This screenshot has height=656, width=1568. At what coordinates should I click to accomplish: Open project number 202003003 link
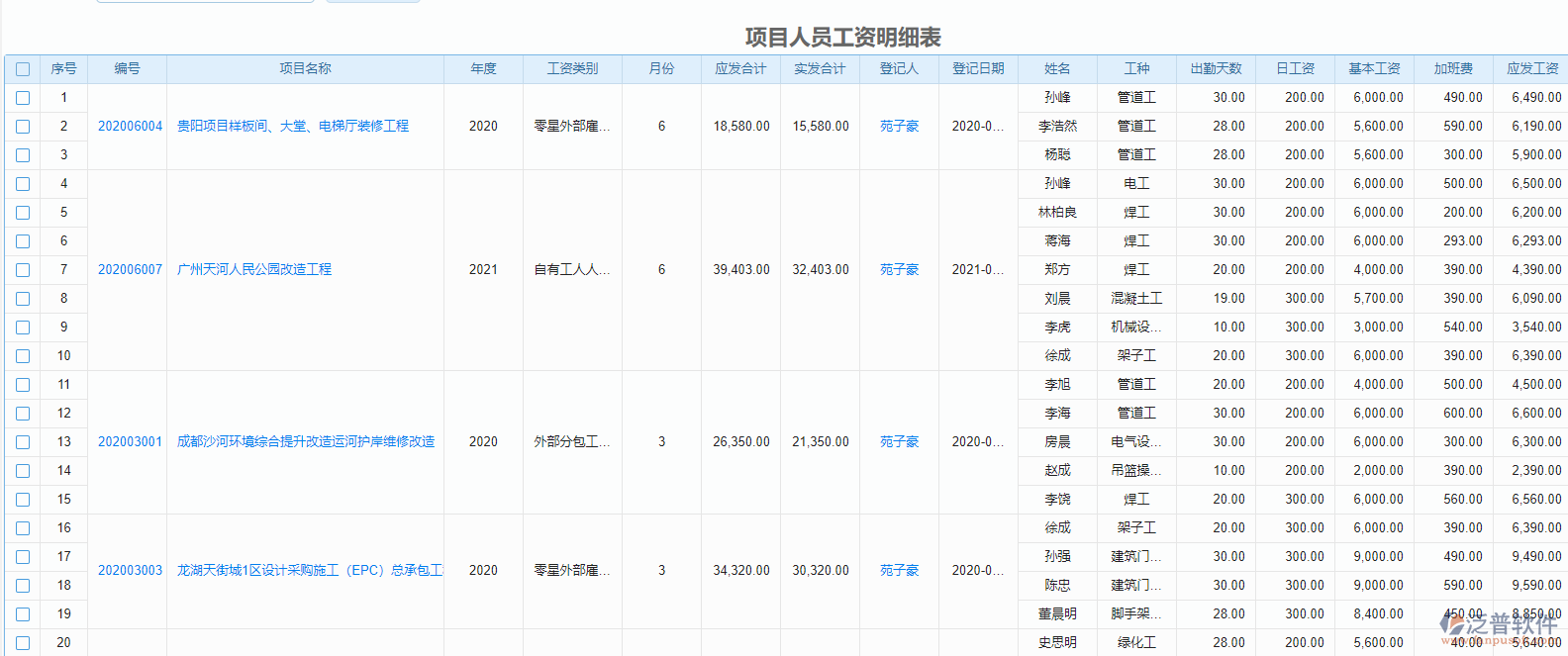tap(130, 571)
